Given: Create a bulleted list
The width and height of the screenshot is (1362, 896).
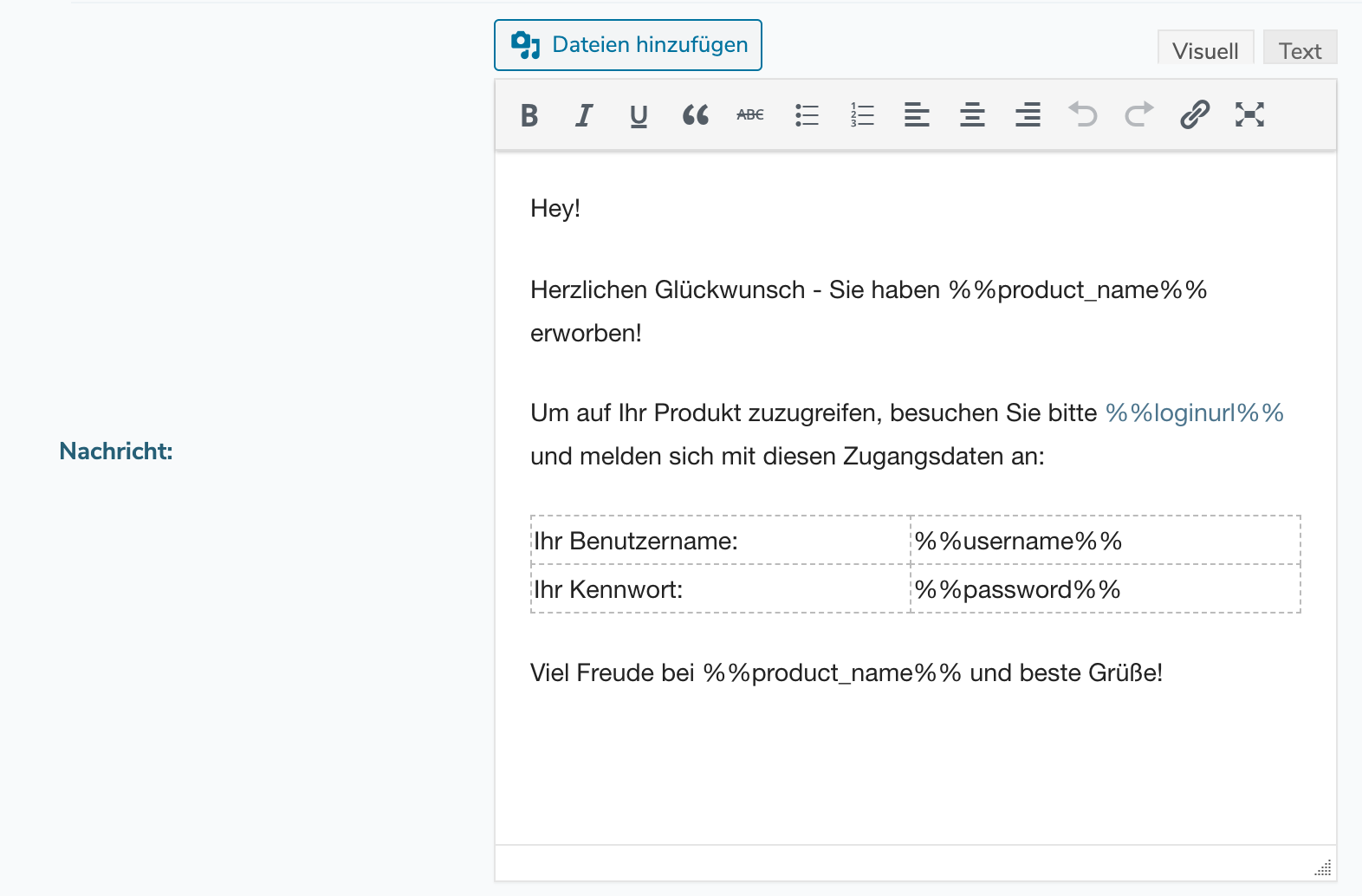Looking at the screenshot, I should pos(807,115).
